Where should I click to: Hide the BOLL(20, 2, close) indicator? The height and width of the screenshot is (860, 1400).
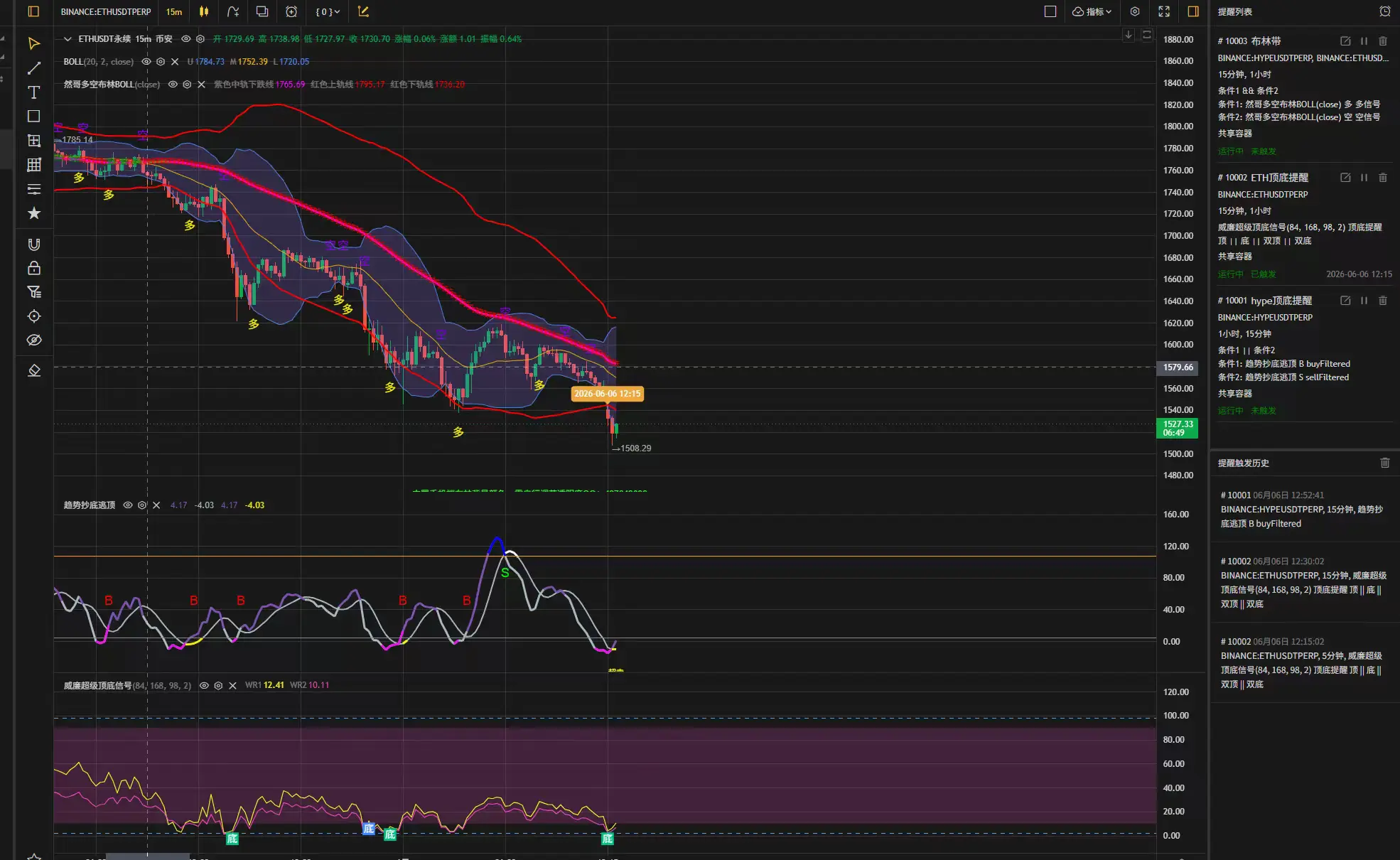pyautogui.click(x=146, y=62)
